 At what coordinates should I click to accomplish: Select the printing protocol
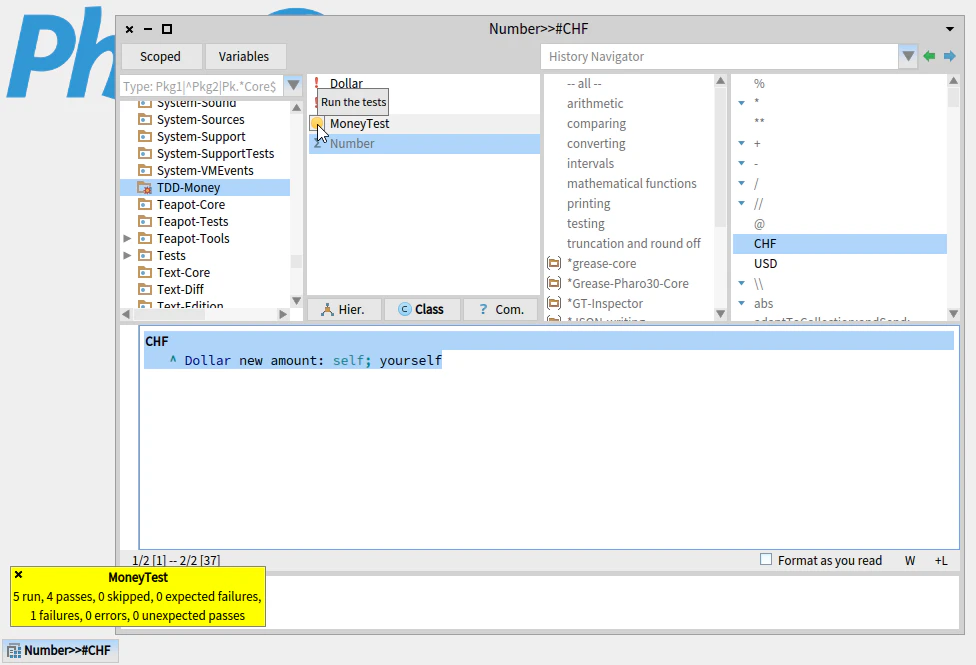589,204
